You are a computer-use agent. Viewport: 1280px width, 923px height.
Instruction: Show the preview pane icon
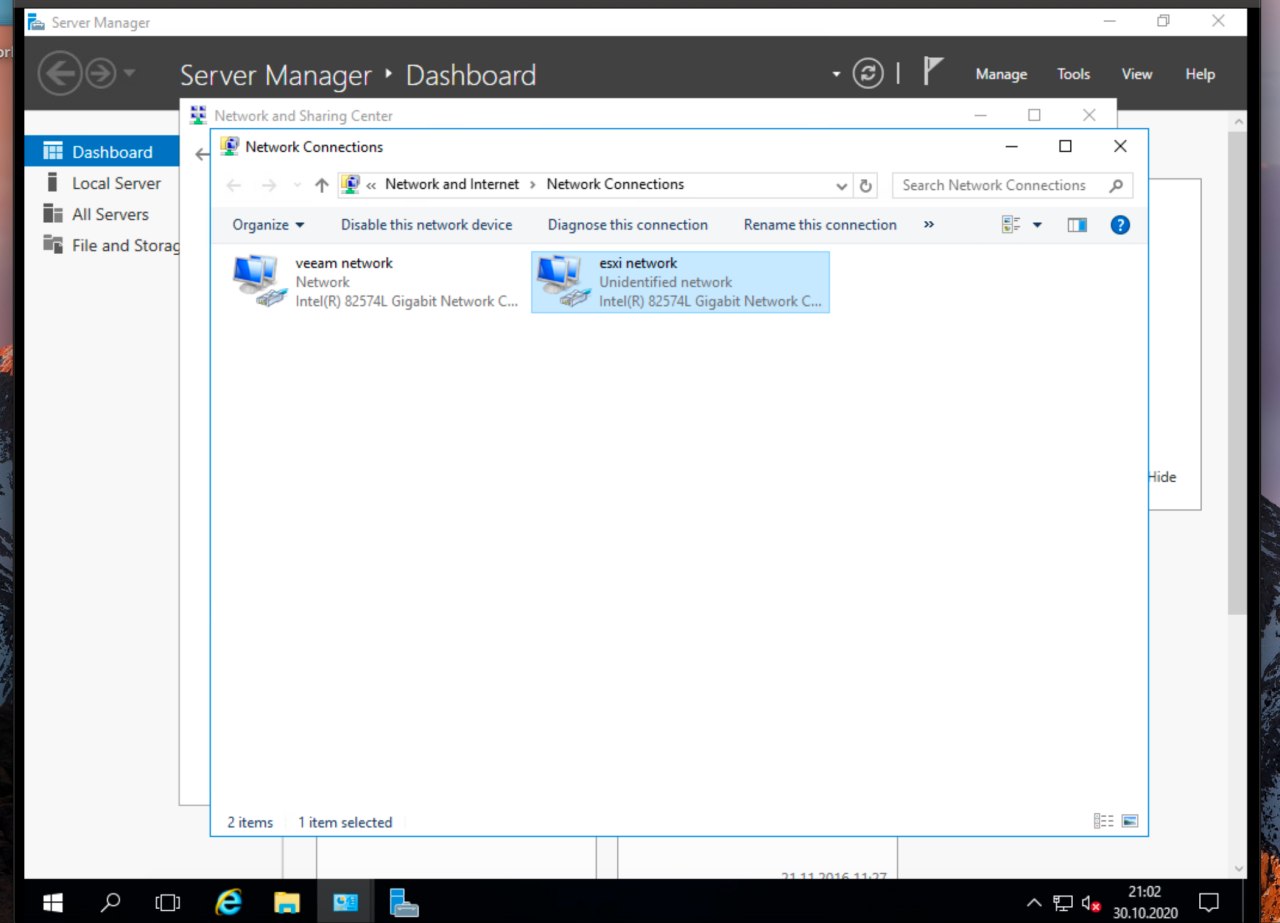[x=1077, y=225]
